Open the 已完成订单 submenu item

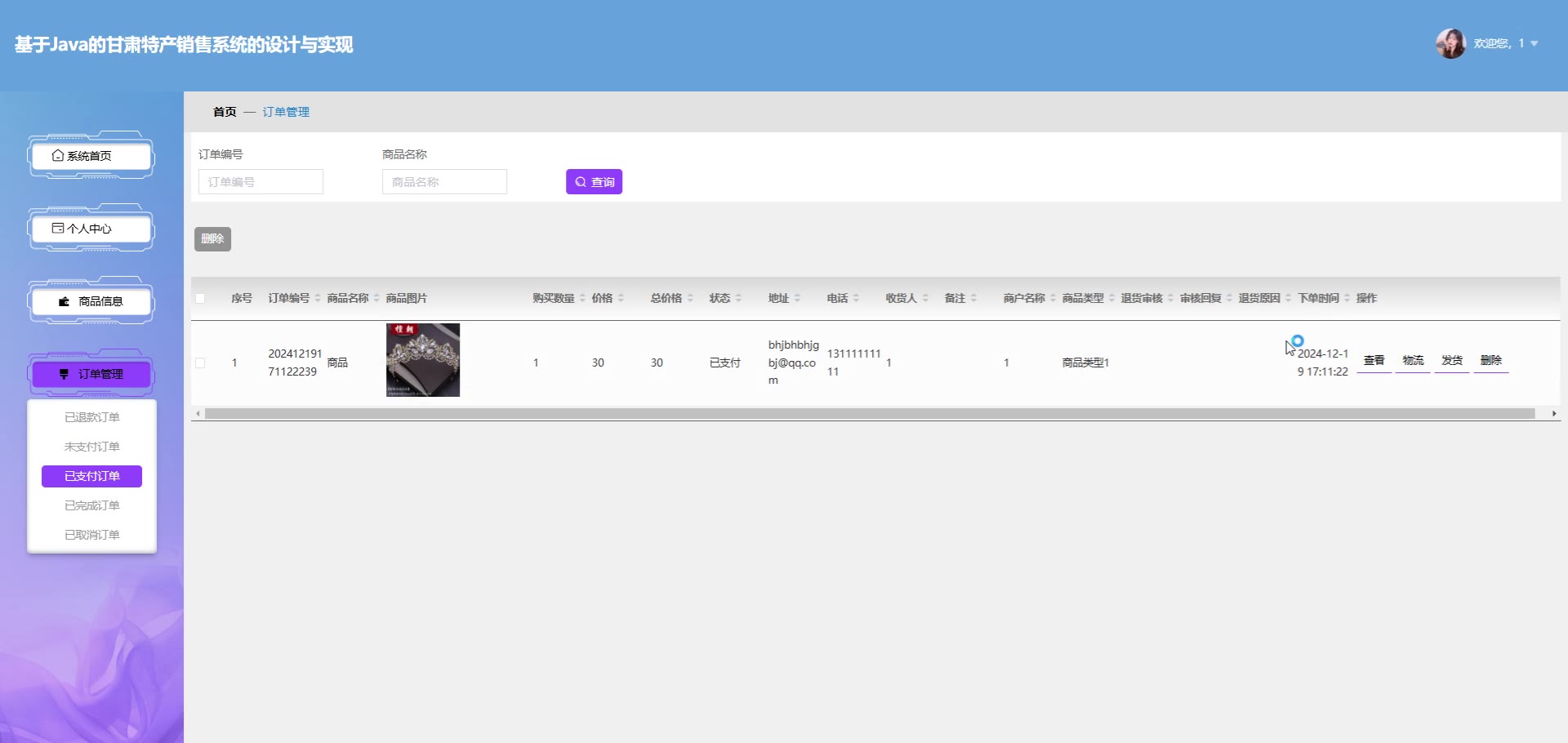92,505
